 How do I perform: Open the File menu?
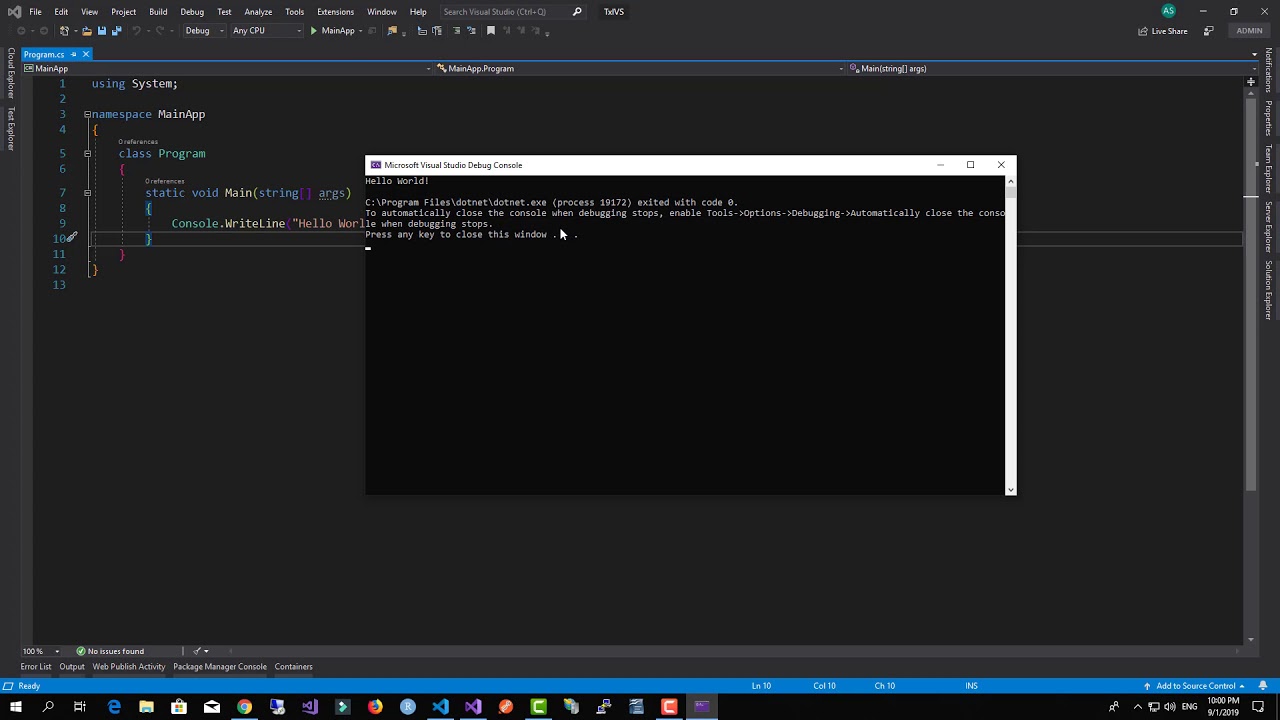tap(35, 12)
